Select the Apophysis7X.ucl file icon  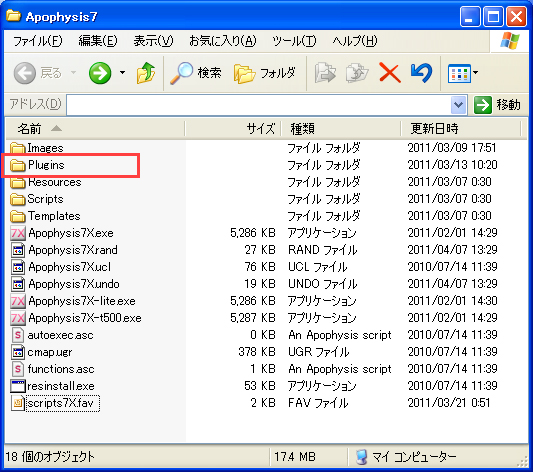[18, 267]
